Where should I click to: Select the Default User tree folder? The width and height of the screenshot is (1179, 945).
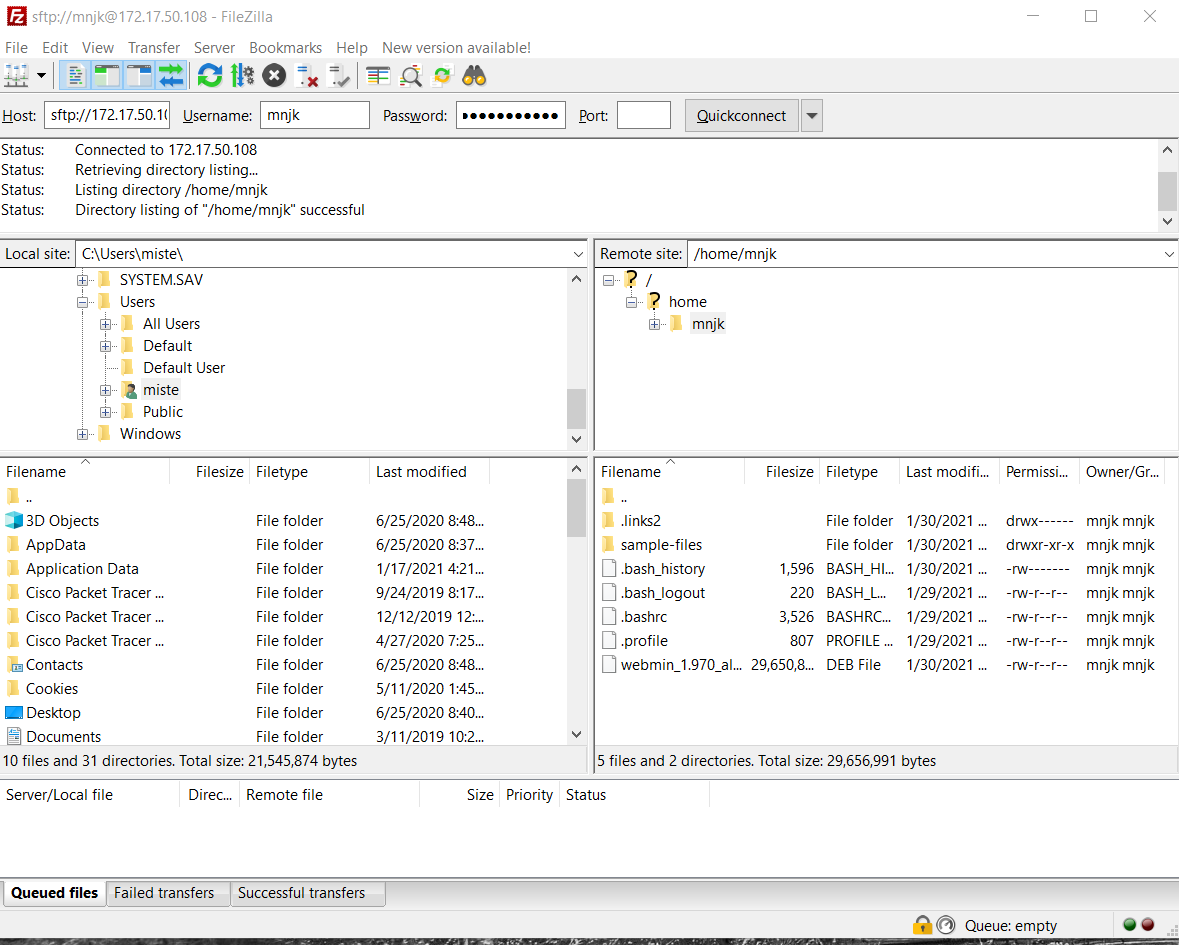[x=183, y=368]
